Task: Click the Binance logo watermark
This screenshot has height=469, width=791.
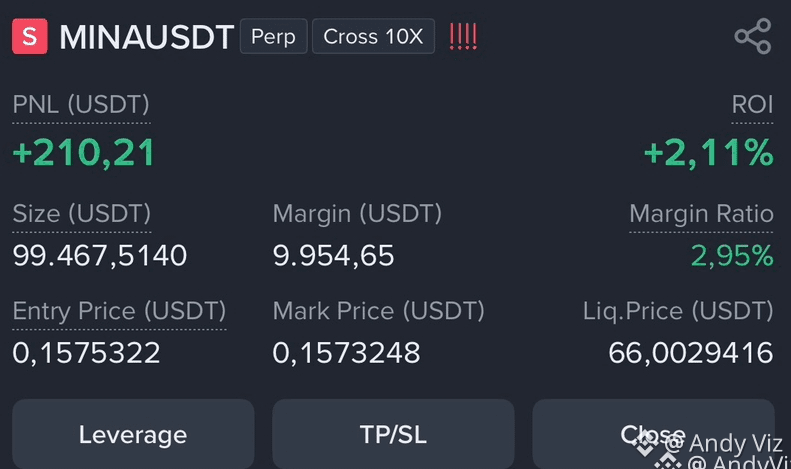Action: click(x=644, y=443)
